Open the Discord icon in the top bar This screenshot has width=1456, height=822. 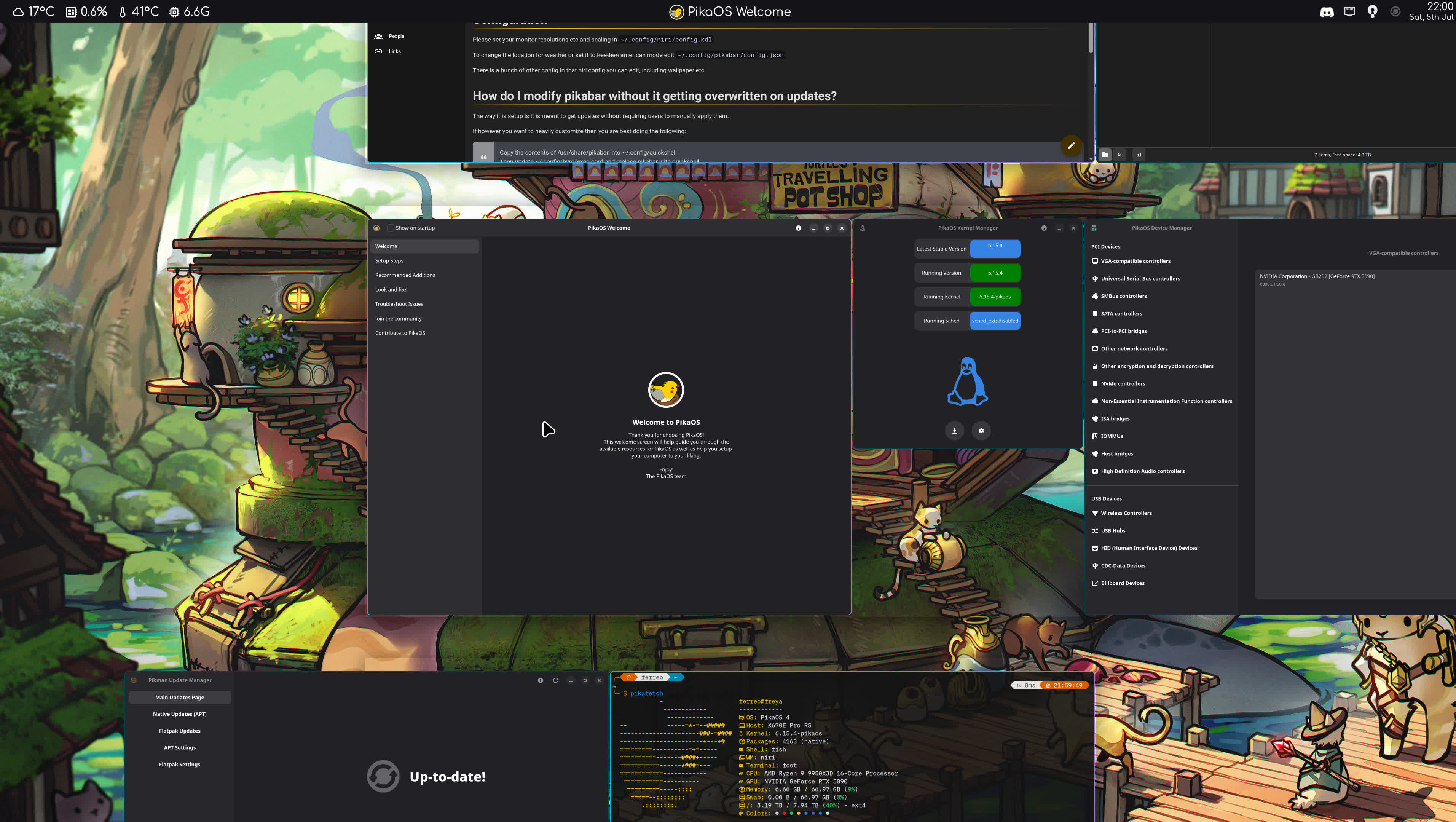[1327, 11]
